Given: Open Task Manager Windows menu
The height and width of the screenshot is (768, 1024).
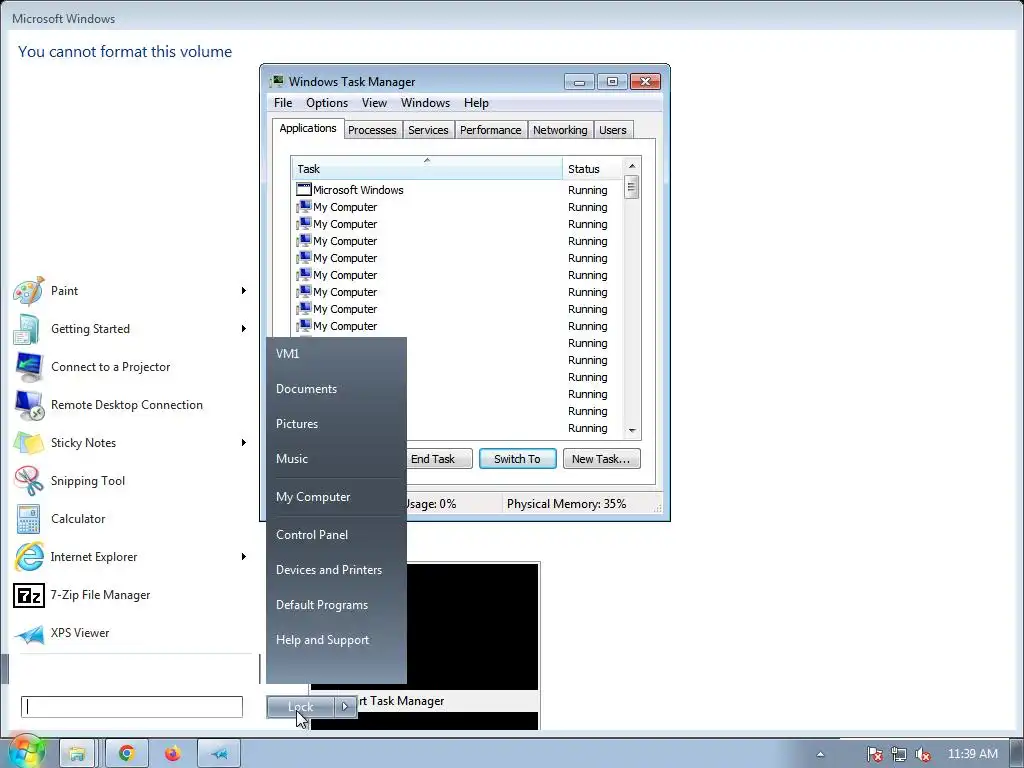Looking at the screenshot, I should 425,103.
